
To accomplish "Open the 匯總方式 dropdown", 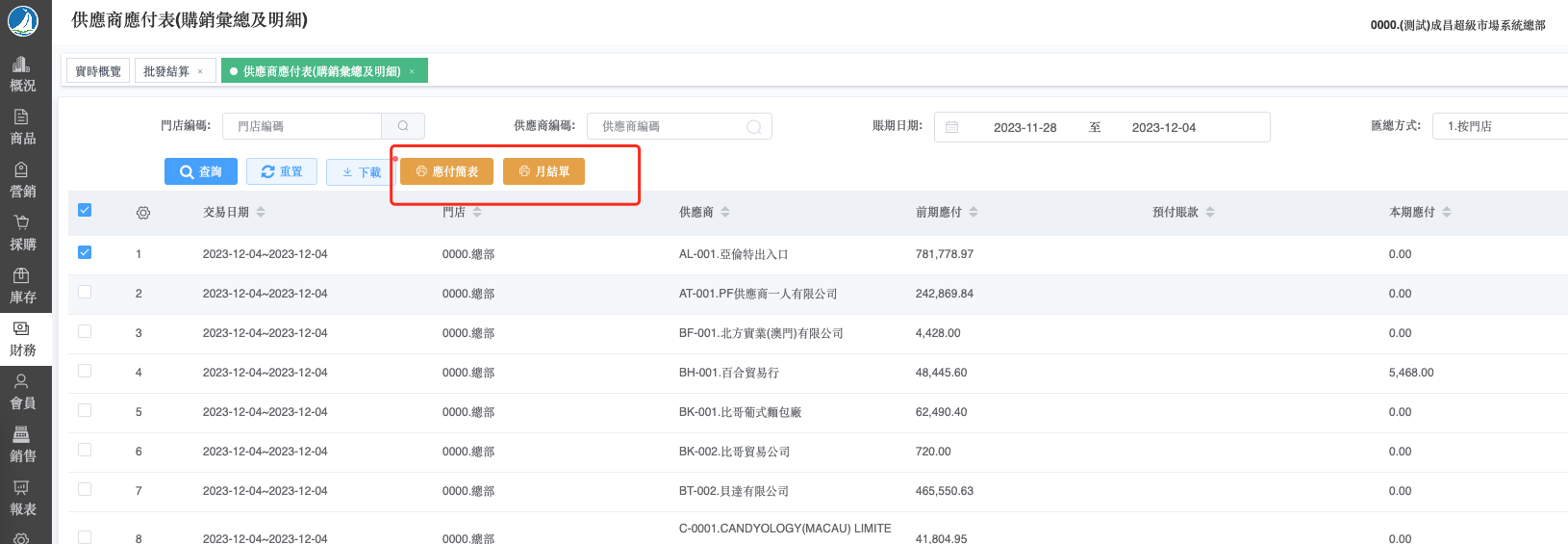I will (1501, 126).
